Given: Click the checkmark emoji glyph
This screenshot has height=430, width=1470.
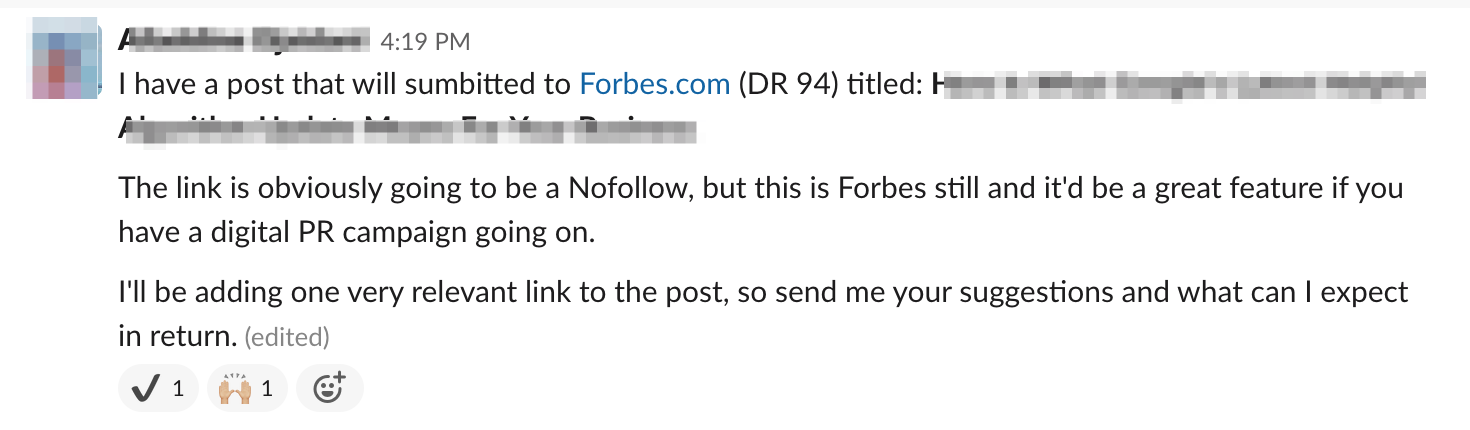Looking at the screenshot, I should point(146,388).
